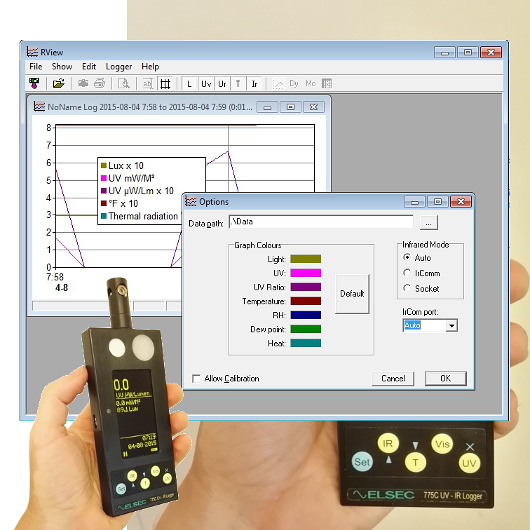
Task: Click the NoName Log window title icon
Action: [x=39, y=106]
